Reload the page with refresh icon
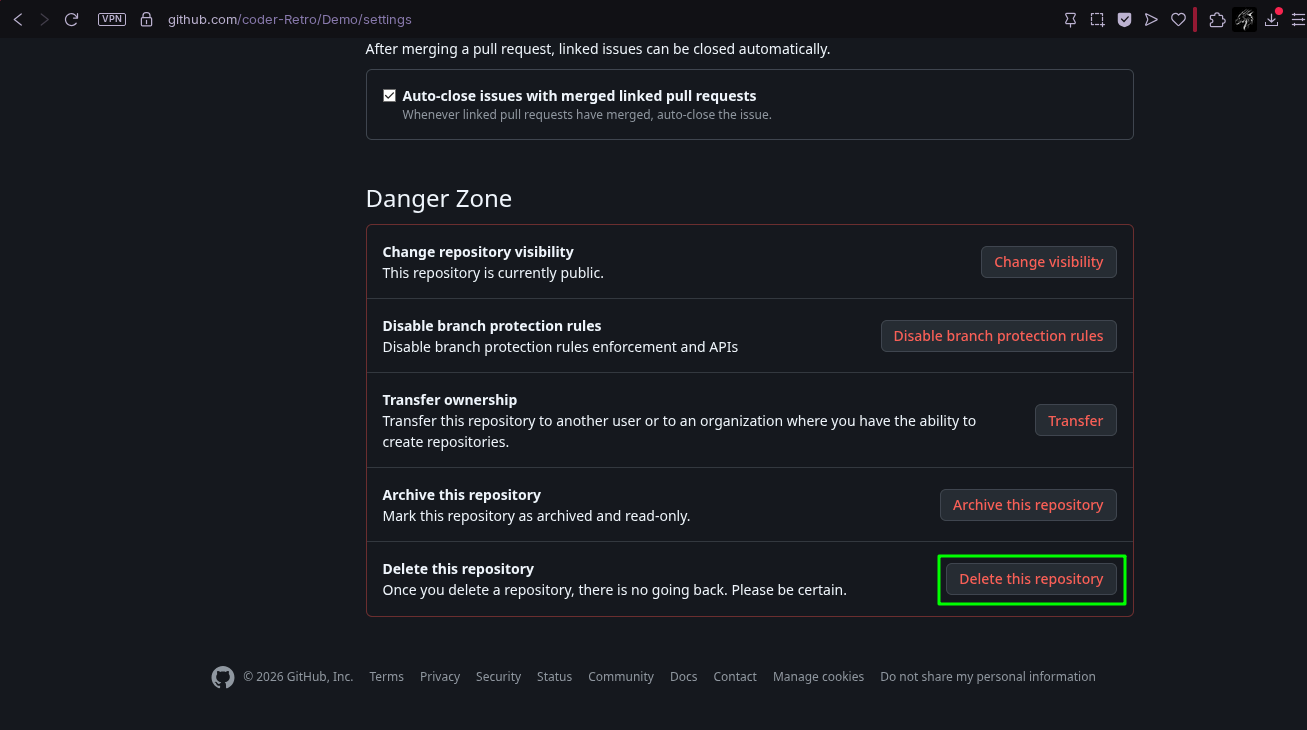The image size is (1307, 730). (71, 19)
